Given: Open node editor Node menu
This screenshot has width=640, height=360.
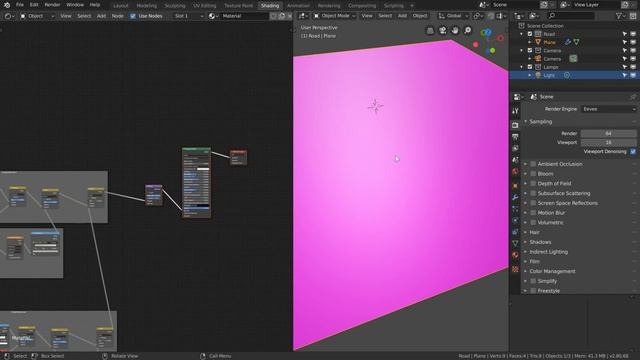Looking at the screenshot, I should (118, 16).
